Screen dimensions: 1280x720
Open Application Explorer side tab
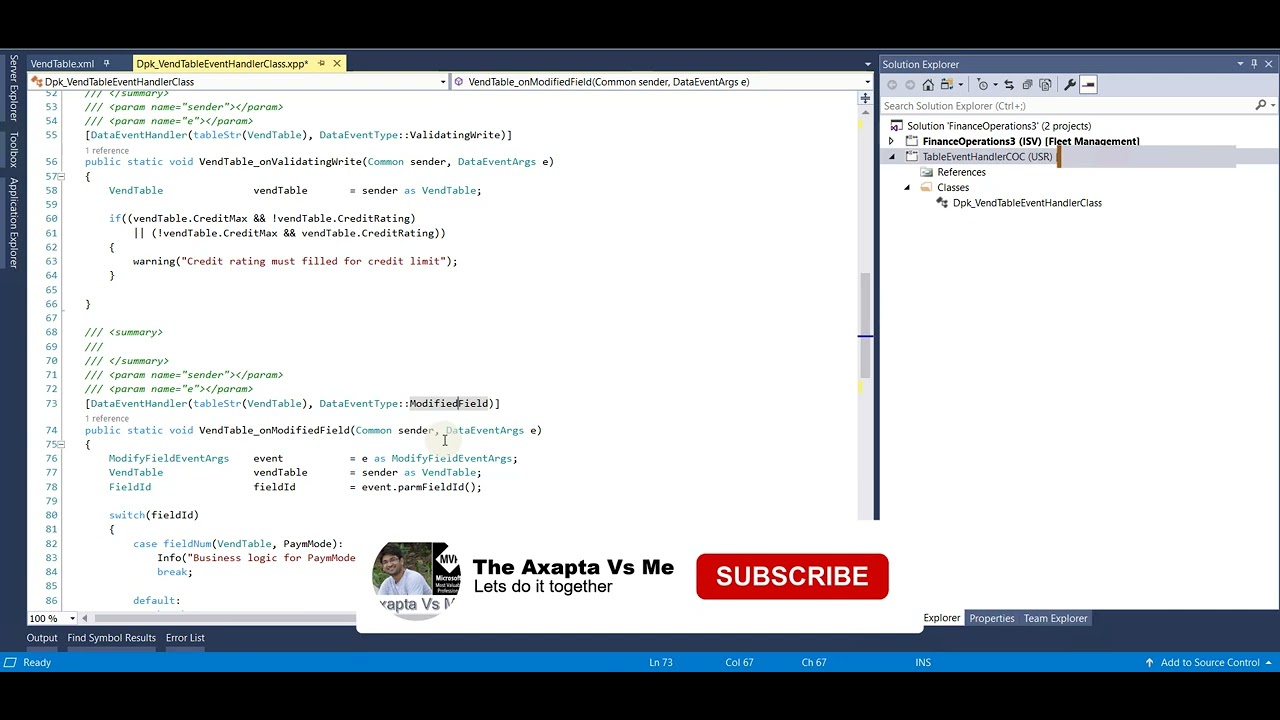point(13,222)
